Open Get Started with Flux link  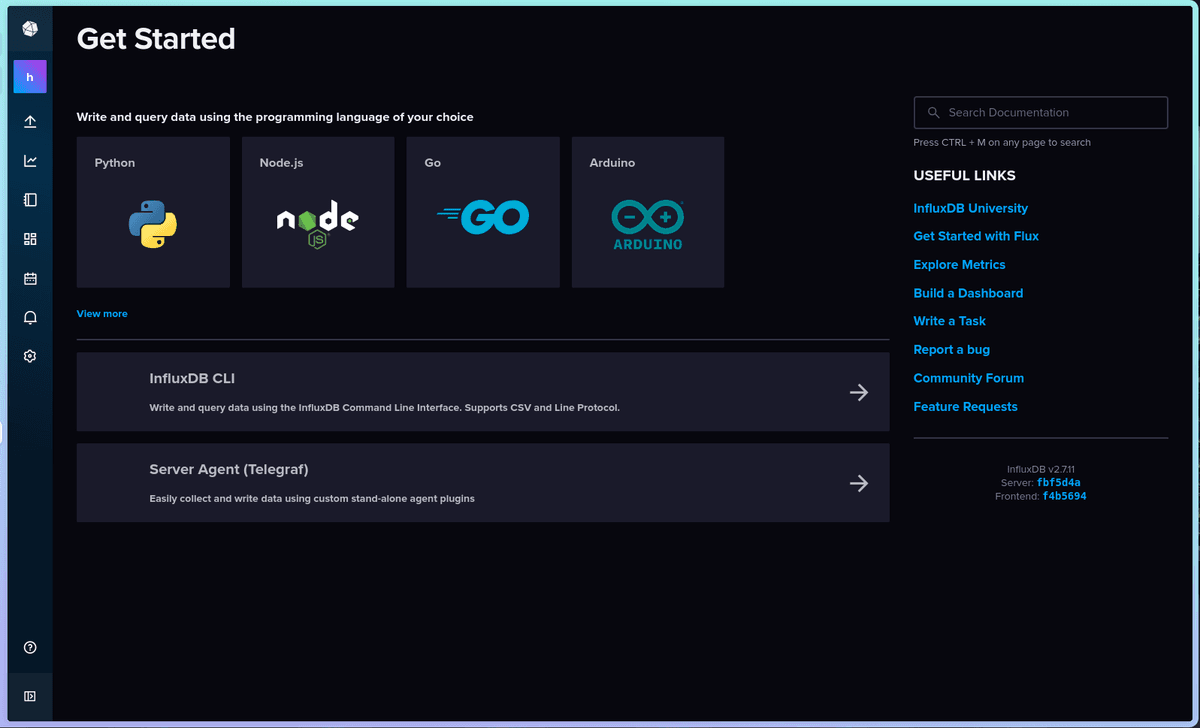tap(976, 236)
